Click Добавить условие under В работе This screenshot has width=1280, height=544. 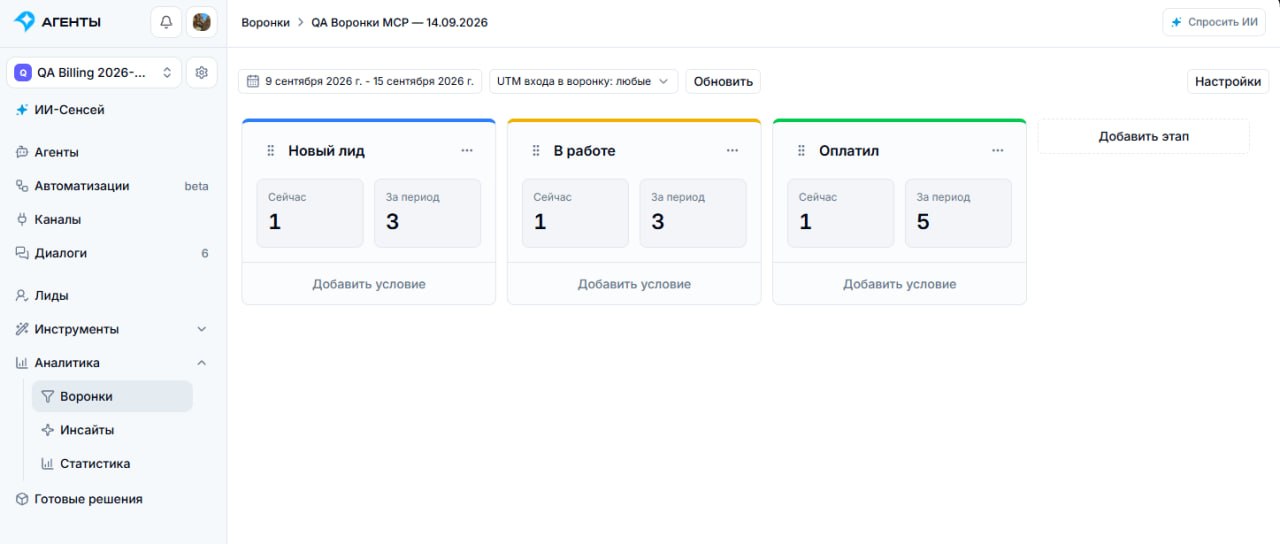click(x=634, y=284)
